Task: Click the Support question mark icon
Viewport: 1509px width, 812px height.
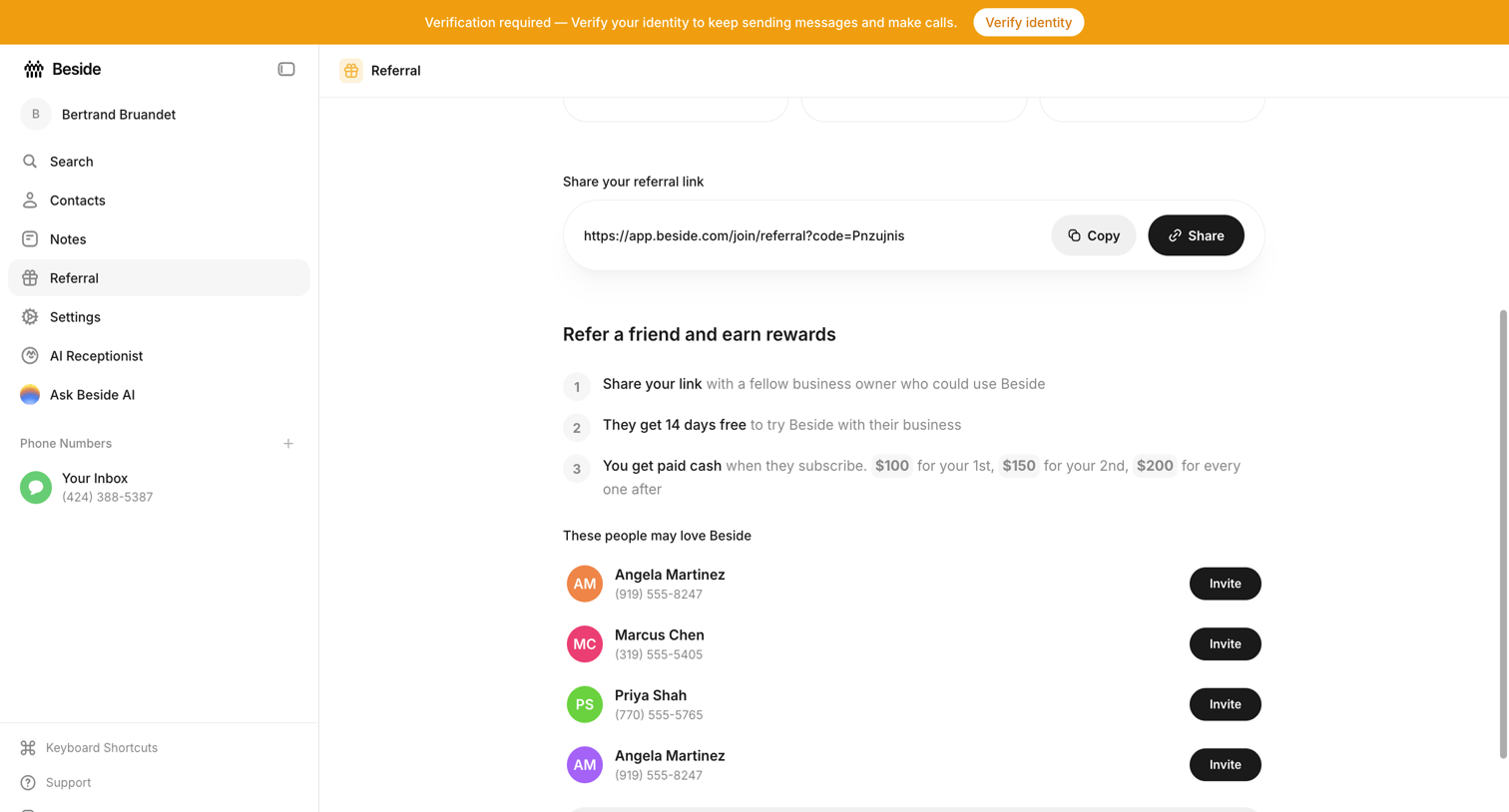Action: pyautogui.click(x=28, y=783)
